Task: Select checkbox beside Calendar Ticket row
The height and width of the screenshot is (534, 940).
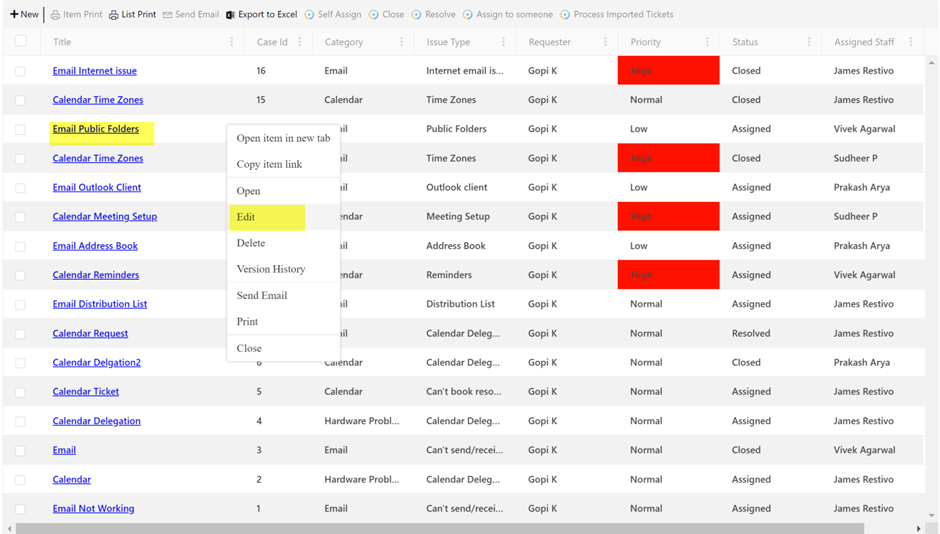Action: pos(21,392)
